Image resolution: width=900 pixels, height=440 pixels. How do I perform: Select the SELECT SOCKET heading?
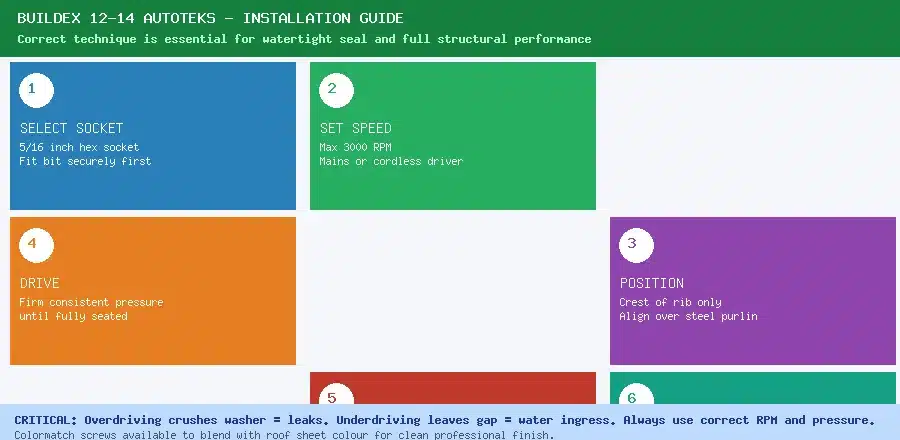coord(72,128)
